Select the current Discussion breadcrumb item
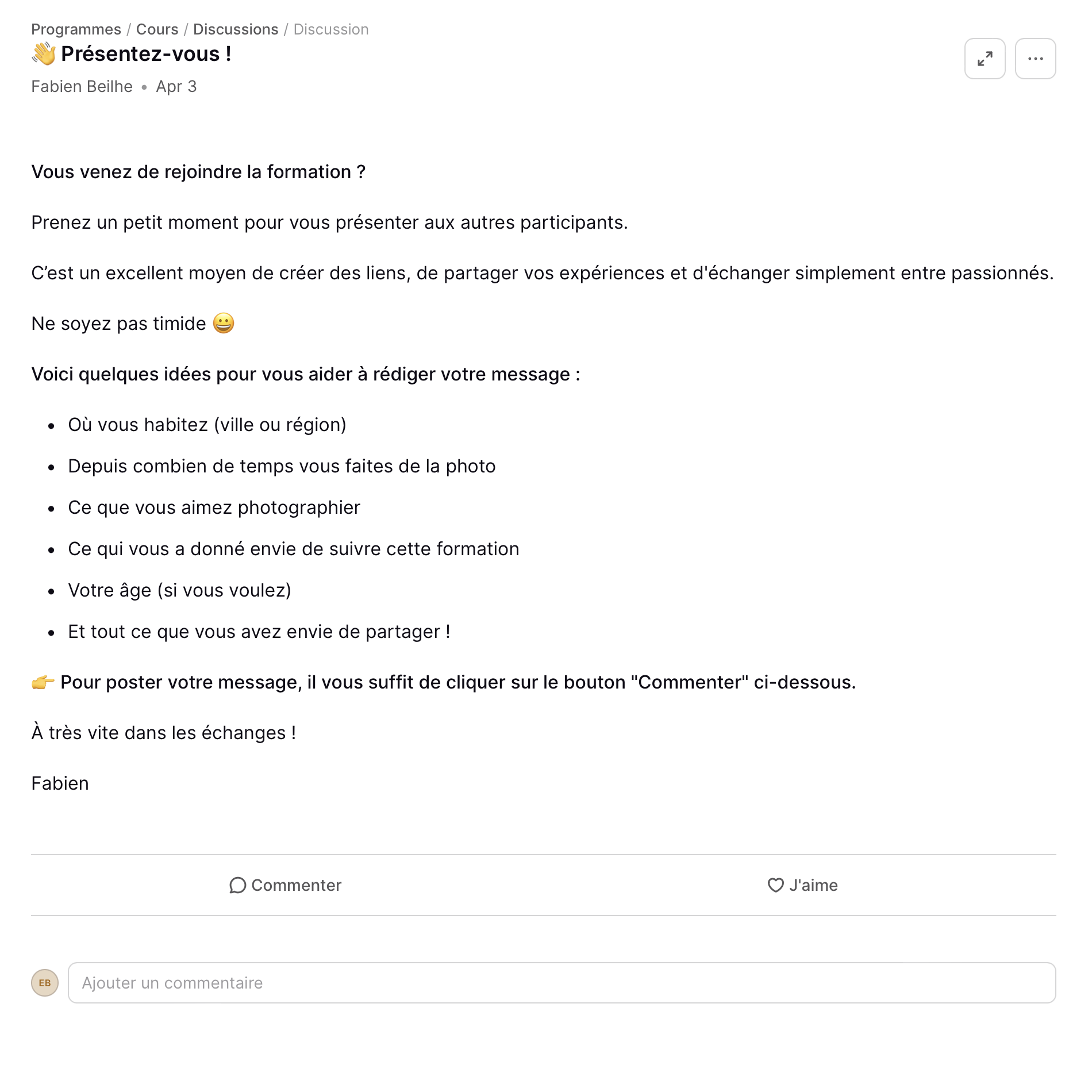 [x=331, y=29]
